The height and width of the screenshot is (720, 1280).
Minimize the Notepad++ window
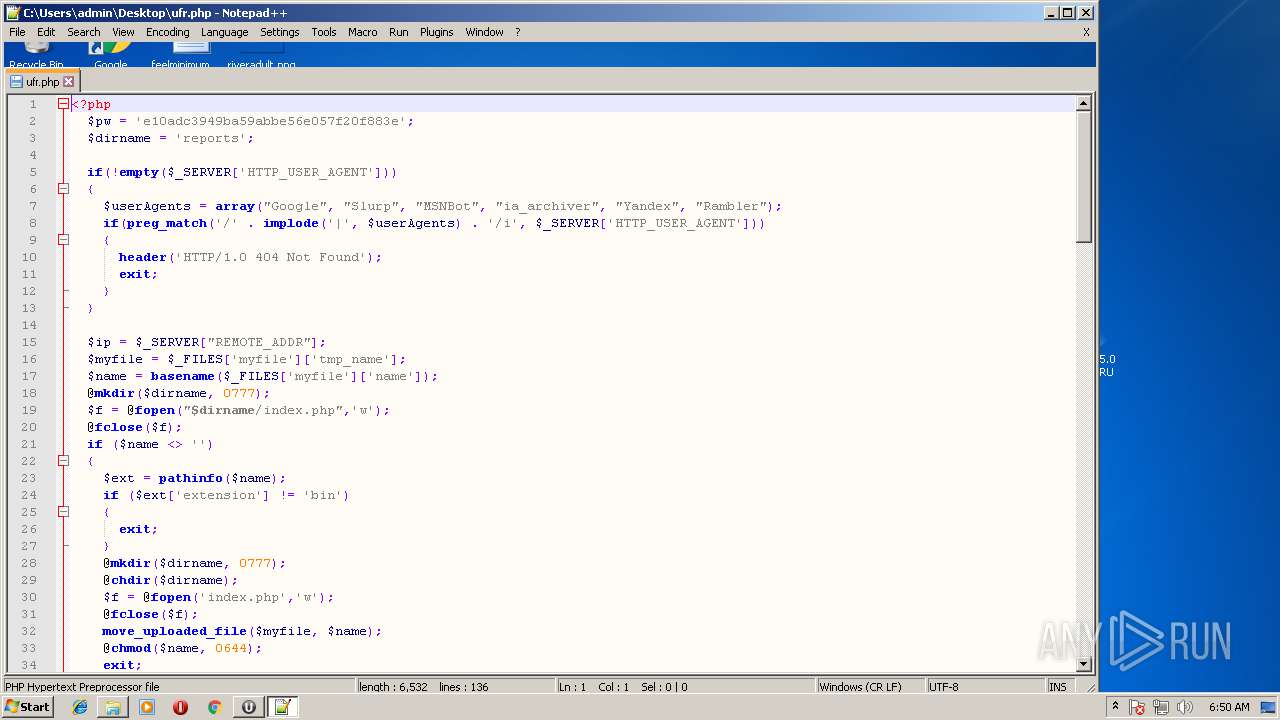tap(1051, 13)
